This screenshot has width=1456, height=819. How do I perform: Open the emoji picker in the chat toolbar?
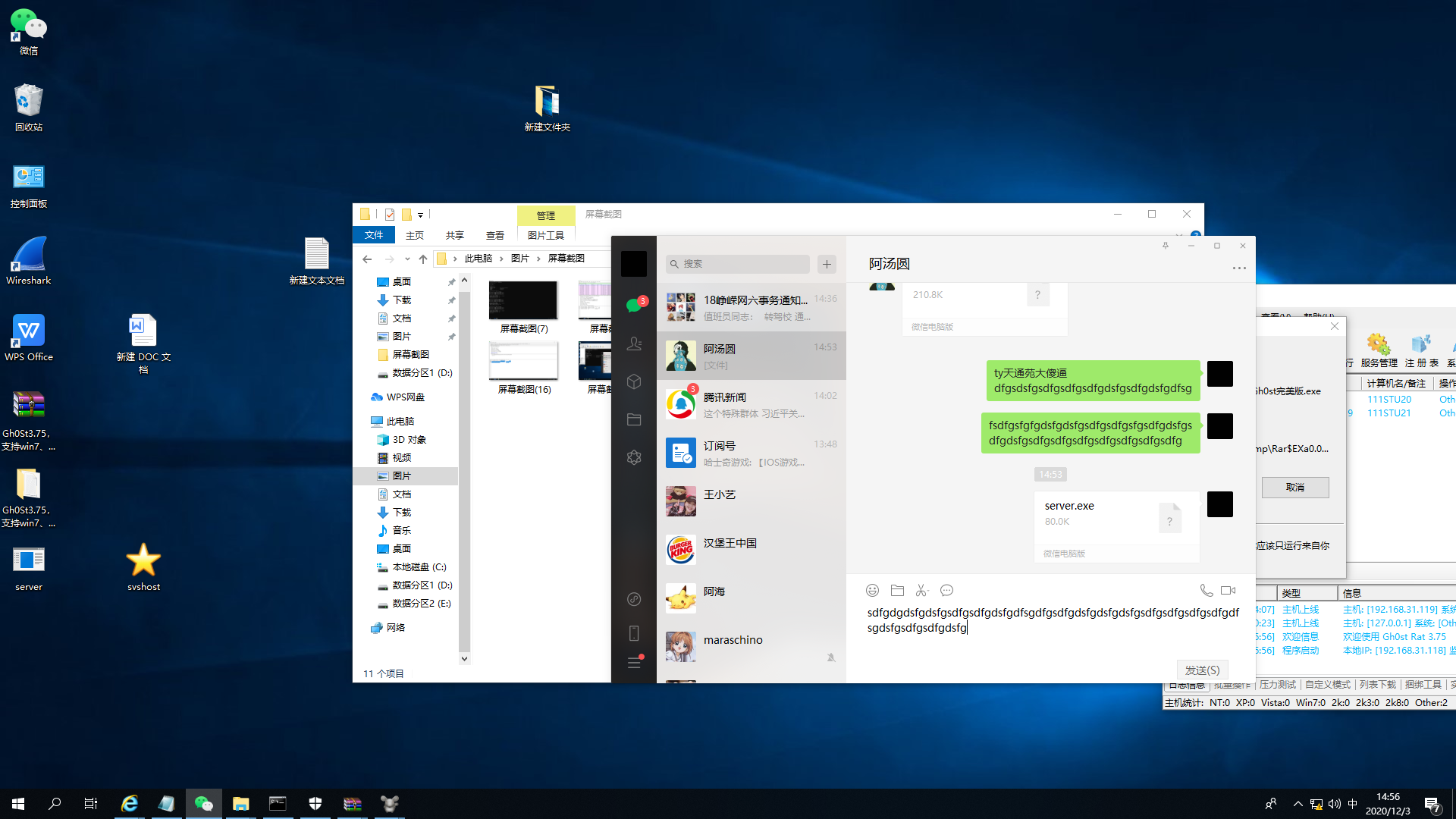pyautogui.click(x=872, y=590)
